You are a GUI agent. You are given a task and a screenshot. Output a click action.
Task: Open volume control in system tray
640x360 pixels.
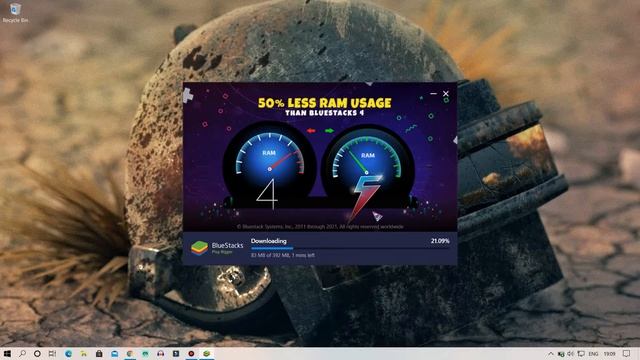click(x=570, y=354)
